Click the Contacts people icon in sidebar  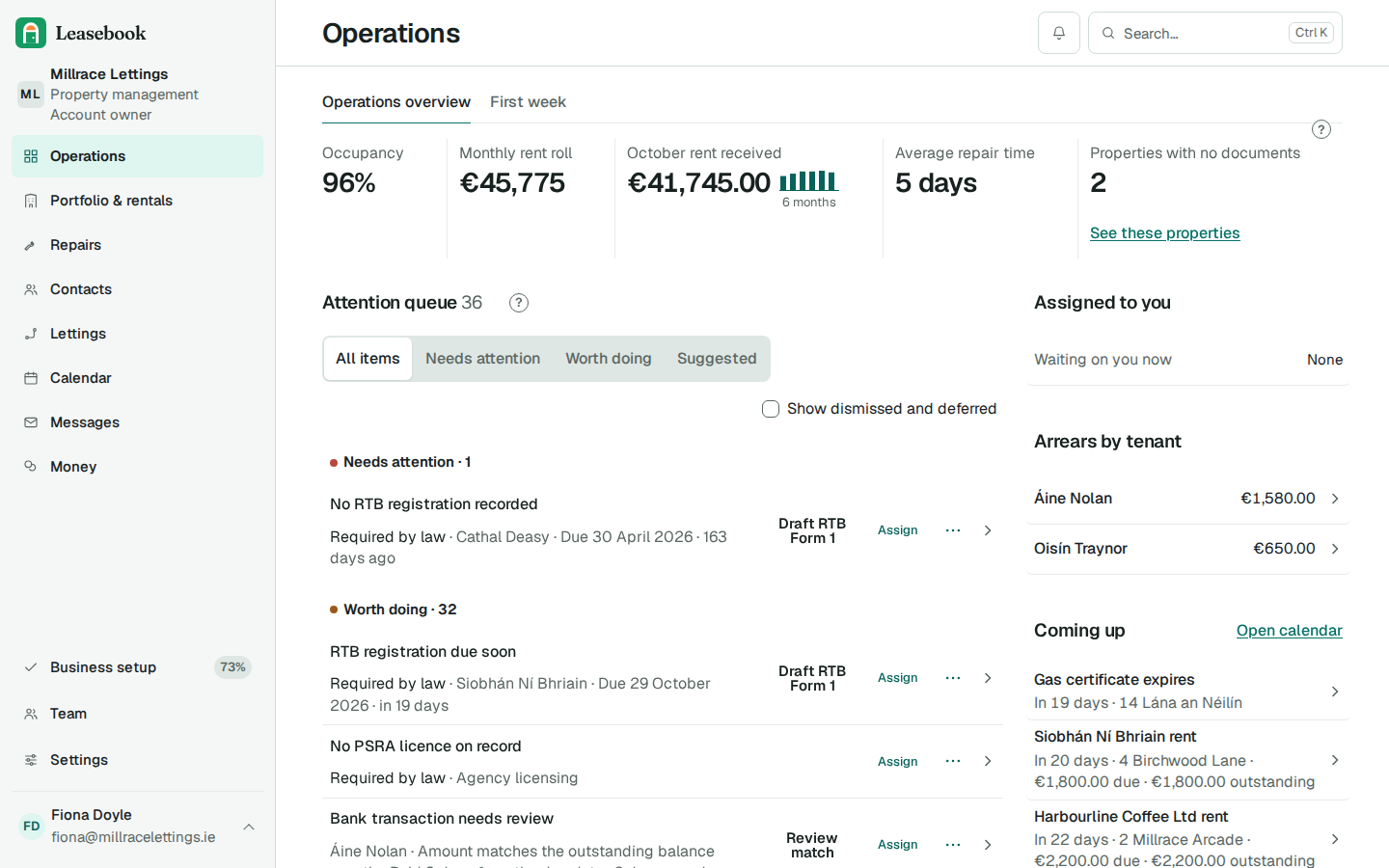pos(31,289)
